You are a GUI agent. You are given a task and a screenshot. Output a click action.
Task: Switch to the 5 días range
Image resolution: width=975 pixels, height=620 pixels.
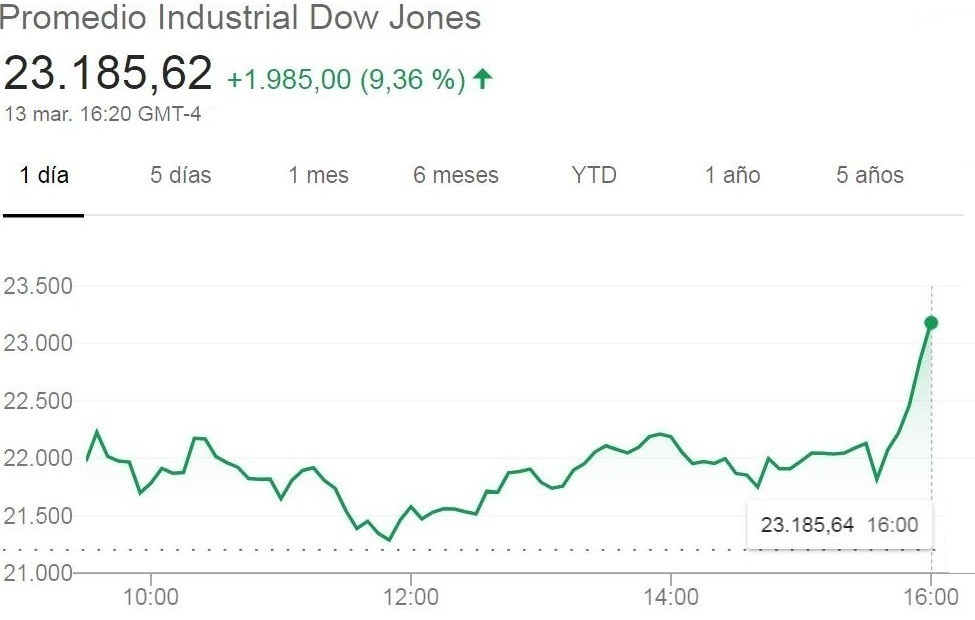click(181, 176)
